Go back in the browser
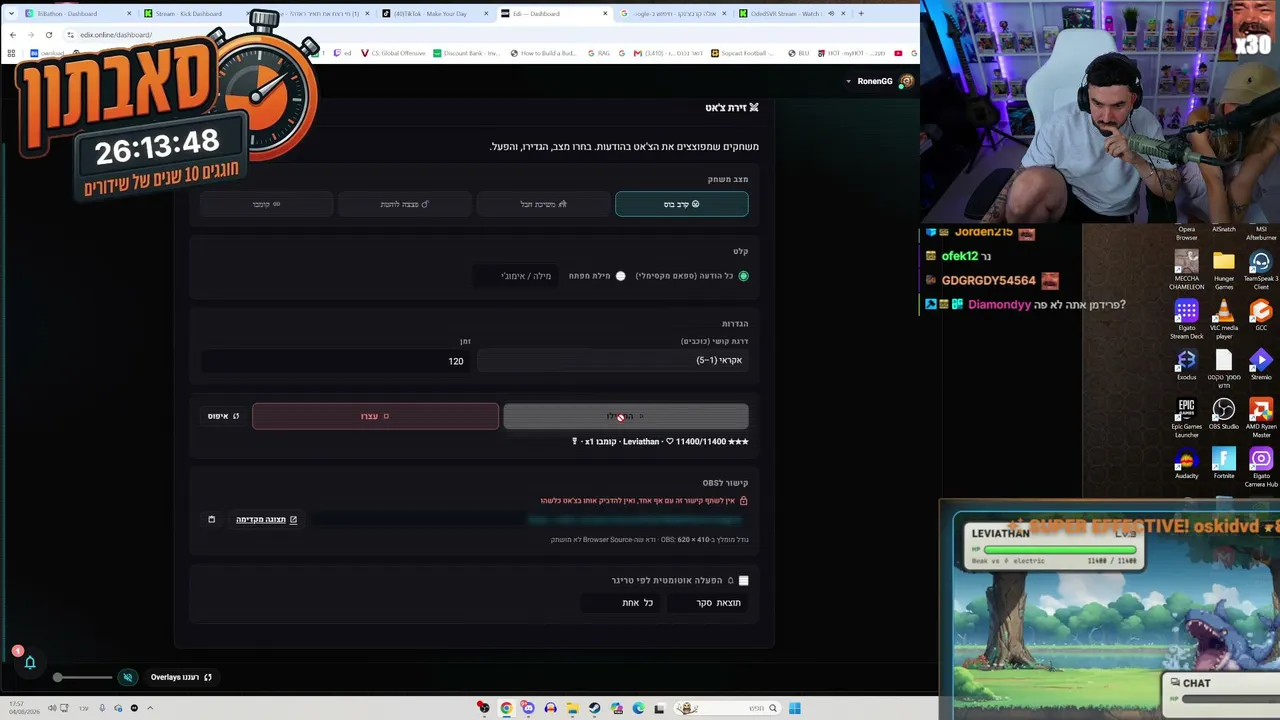The width and height of the screenshot is (1280, 720). (x=12, y=35)
